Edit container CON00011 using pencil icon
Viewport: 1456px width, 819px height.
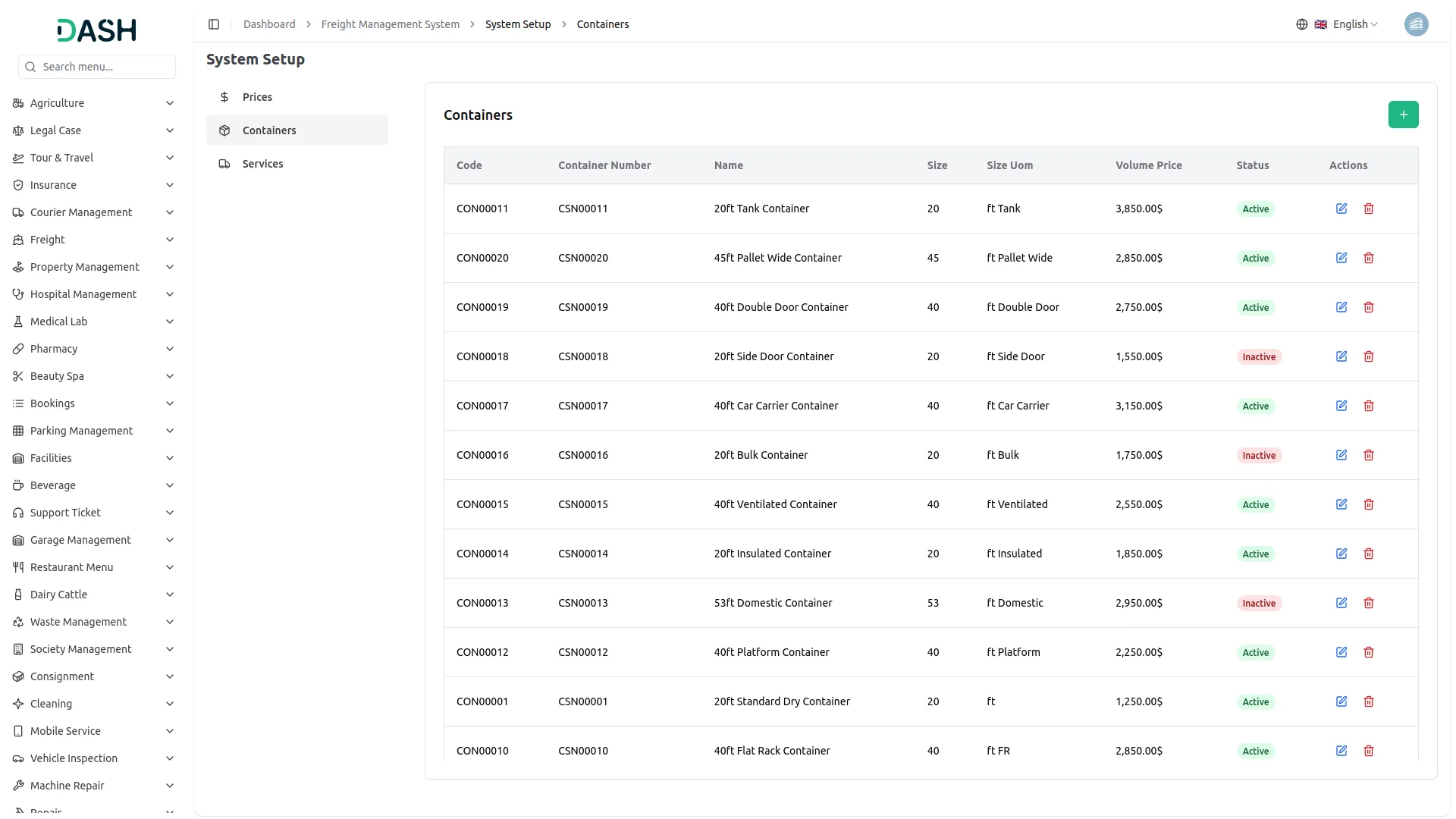[1341, 208]
